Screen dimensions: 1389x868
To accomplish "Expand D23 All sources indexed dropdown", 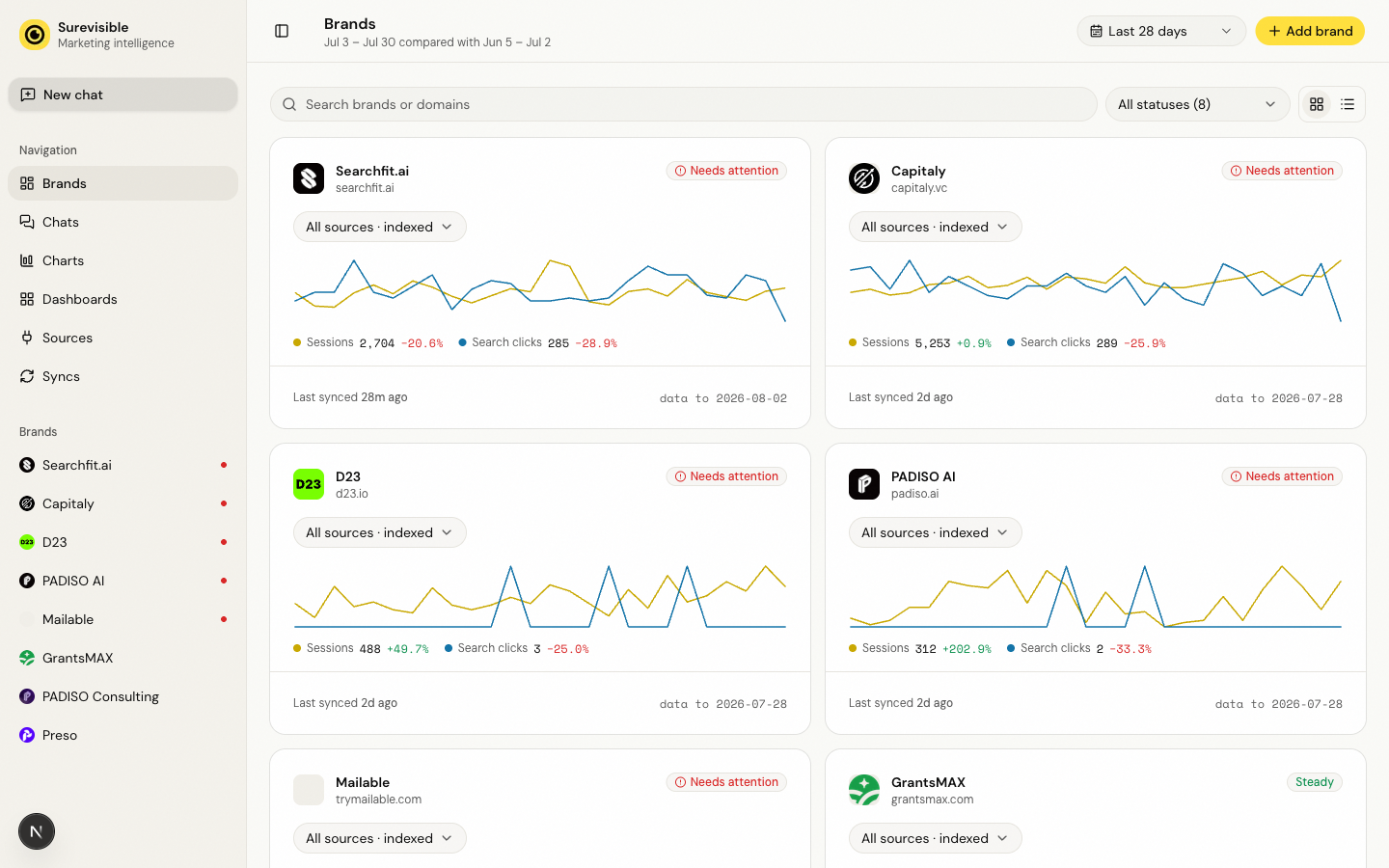I will click(x=380, y=532).
